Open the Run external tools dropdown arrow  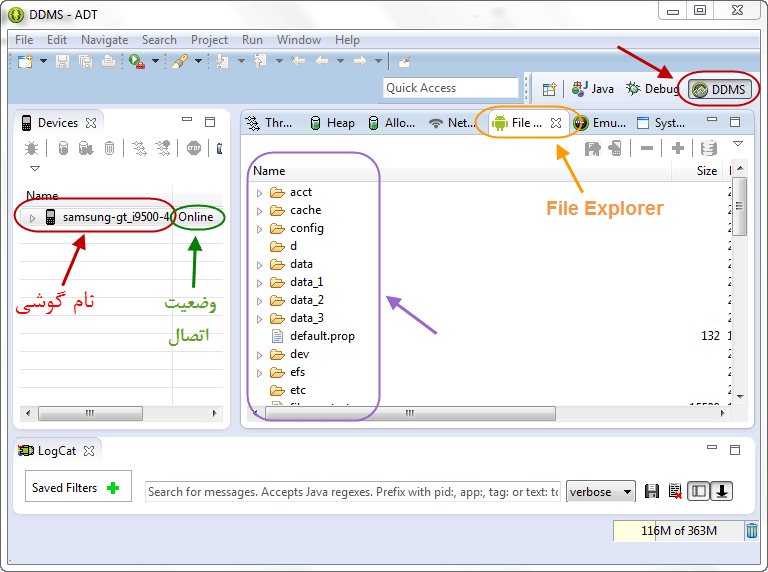155,61
